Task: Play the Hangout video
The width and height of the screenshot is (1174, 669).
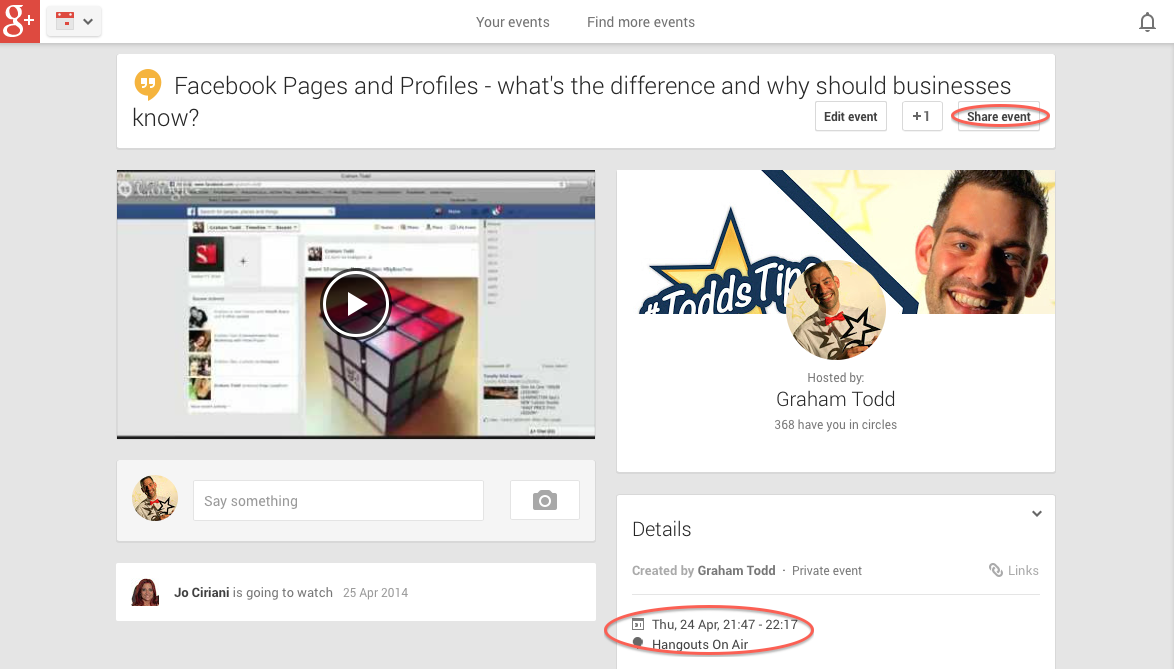Action: click(x=356, y=304)
